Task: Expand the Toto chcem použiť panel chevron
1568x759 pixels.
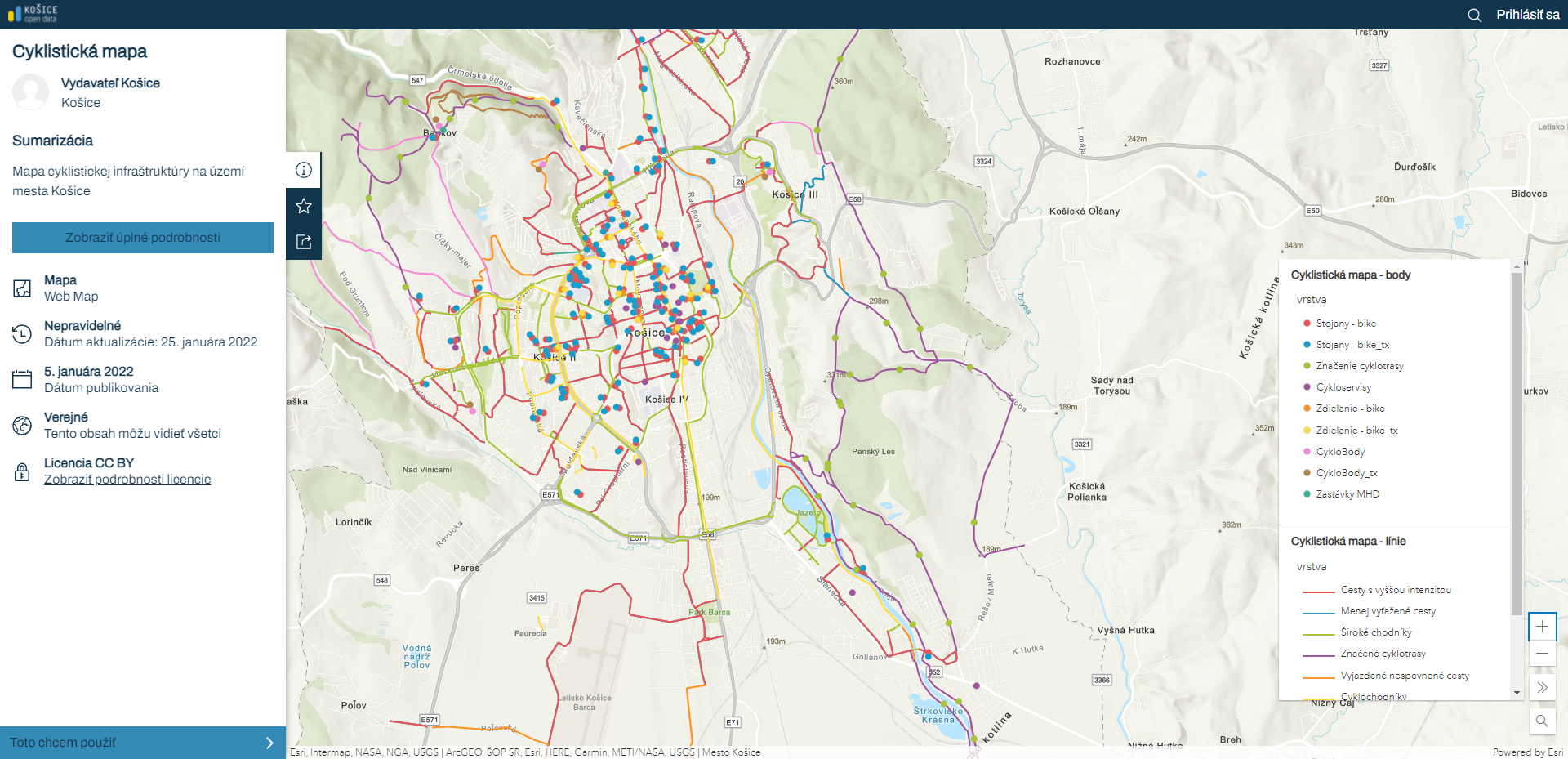Action: [269, 743]
